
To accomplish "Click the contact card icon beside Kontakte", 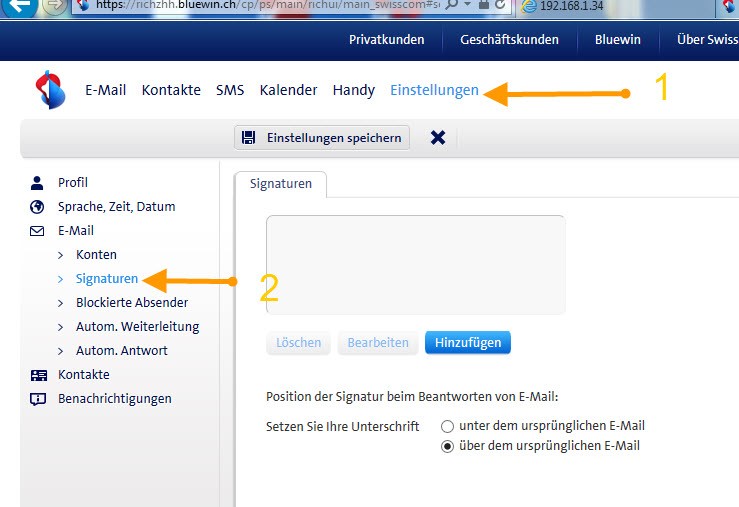I will point(39,375).
